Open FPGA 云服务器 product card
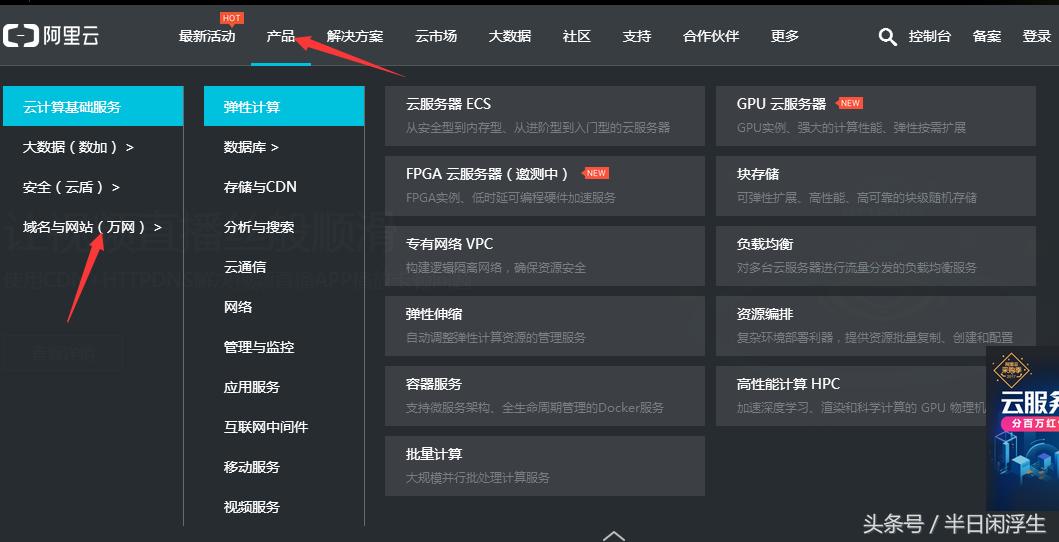 click(545, 186)
